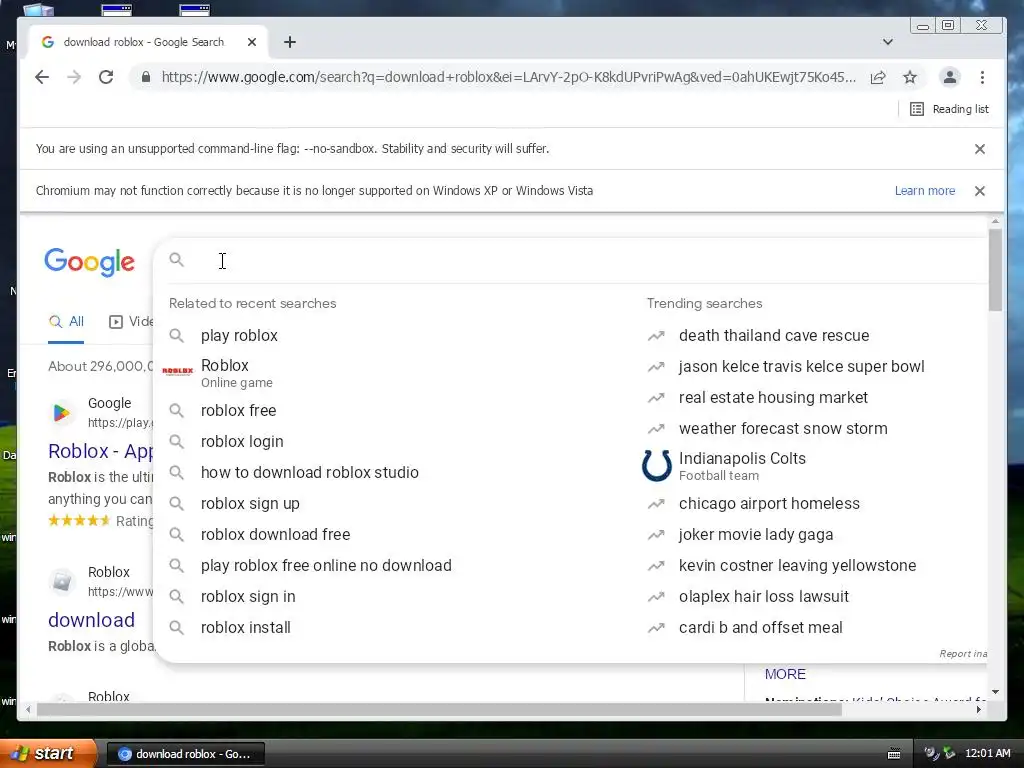Reload the page with the refresh icon
Image resolution: width=1024 pixels, height=768 pixels.
tap(106, 77)
